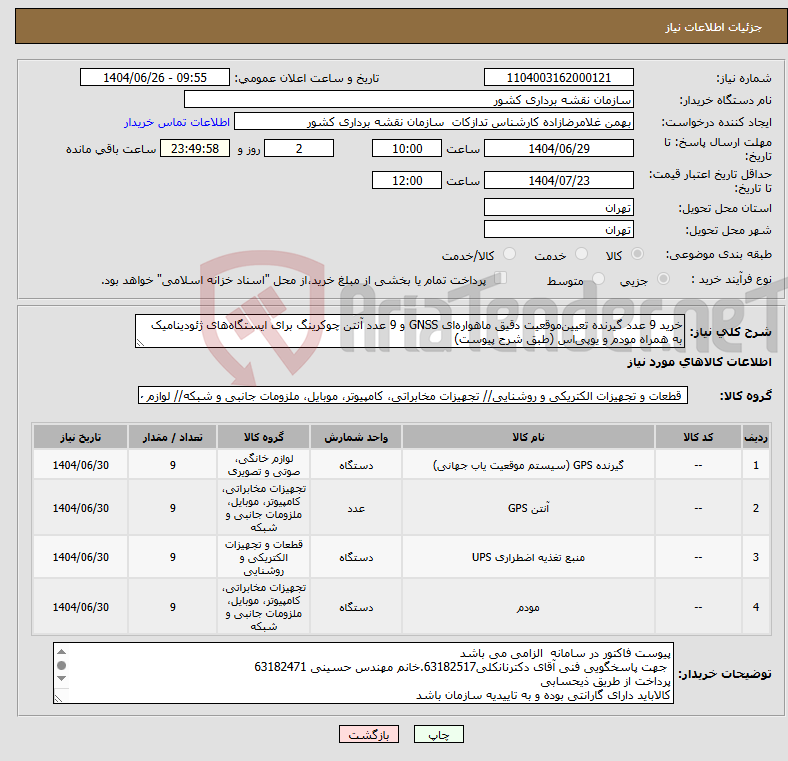
Task: Click the quantity 9 in the UPS row
Action: tap(172, 557)
